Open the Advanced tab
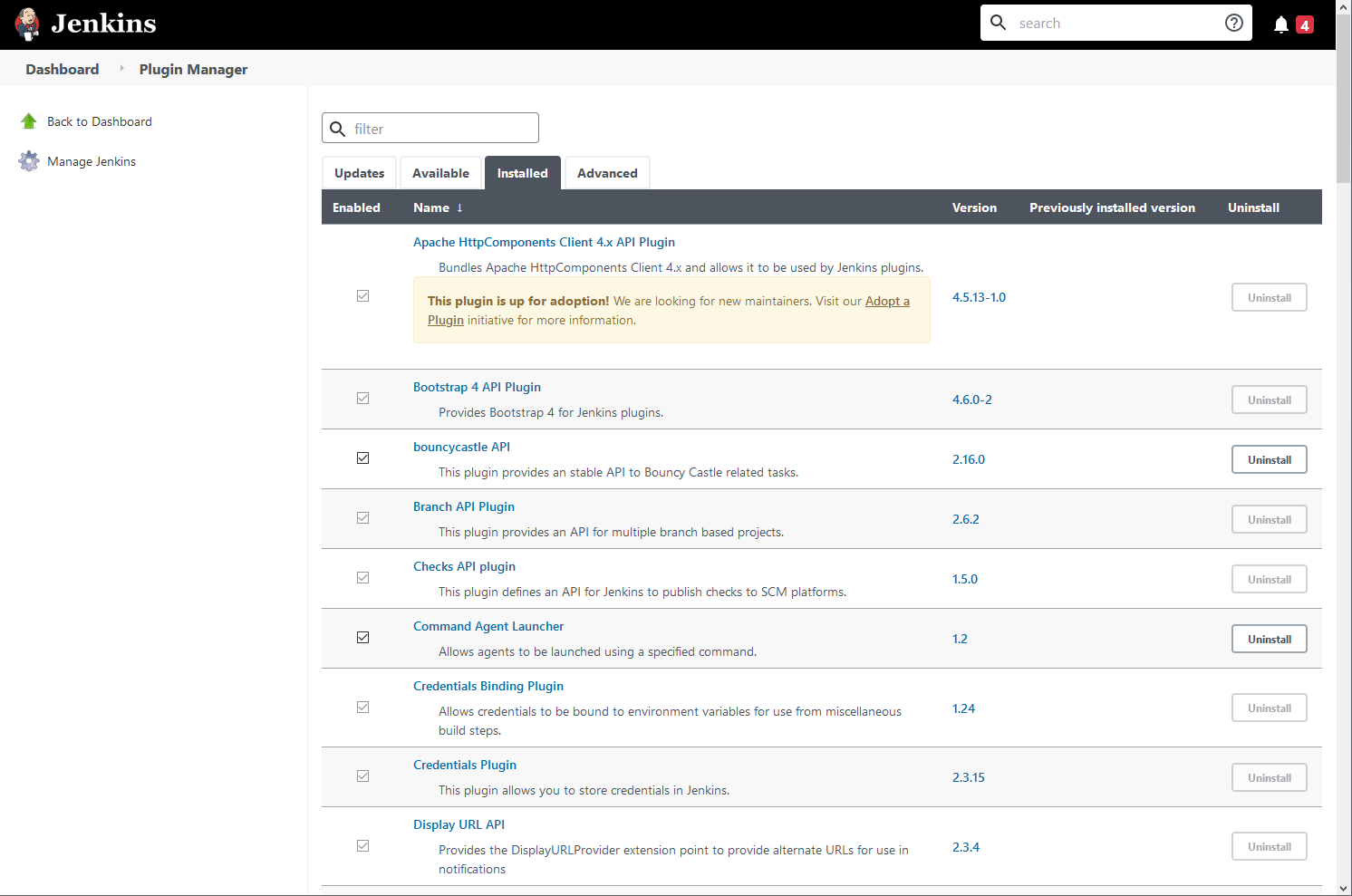 [607, 173]
